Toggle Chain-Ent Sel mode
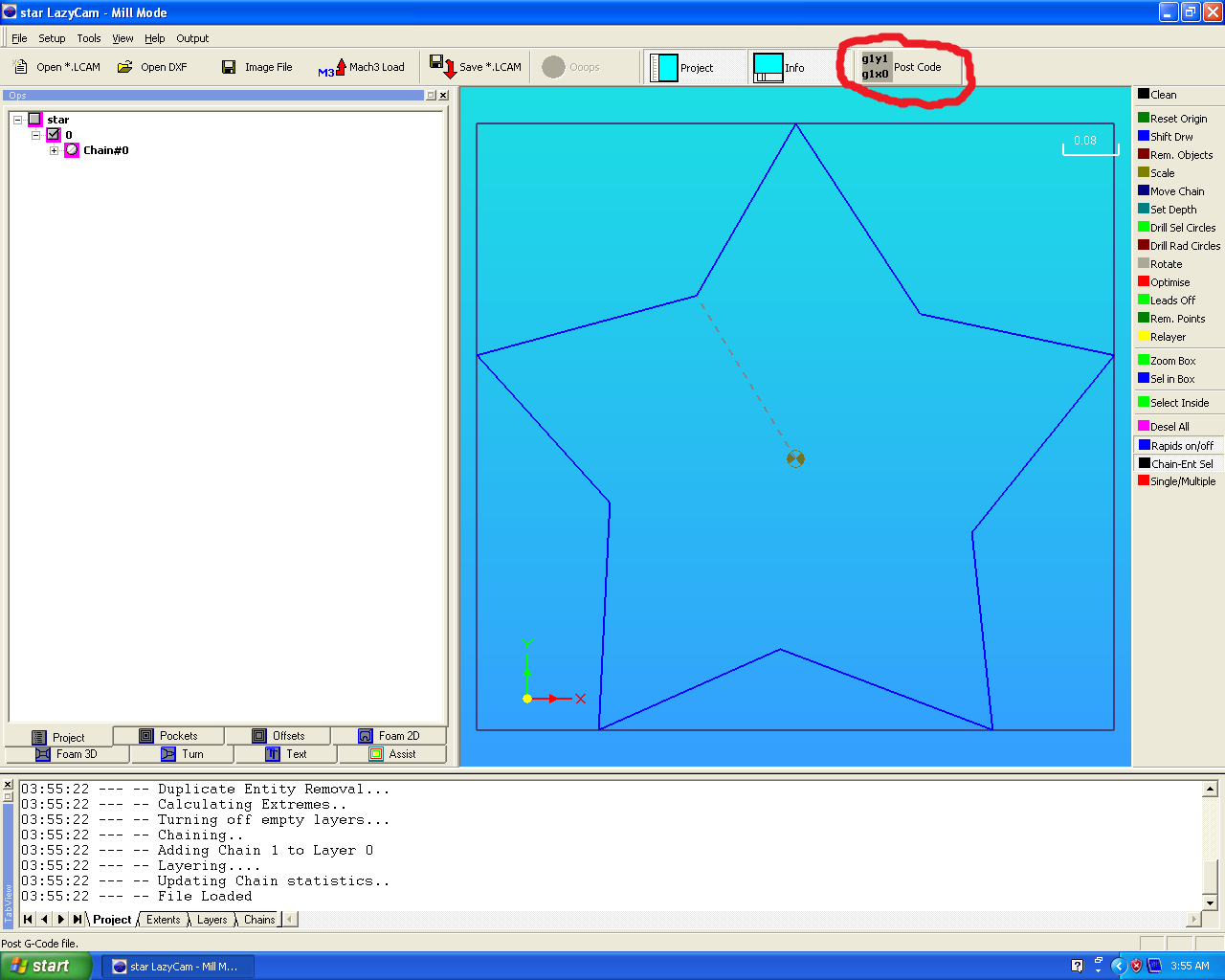Viewport: 1225px width, 980px height. click(1176, 464)
